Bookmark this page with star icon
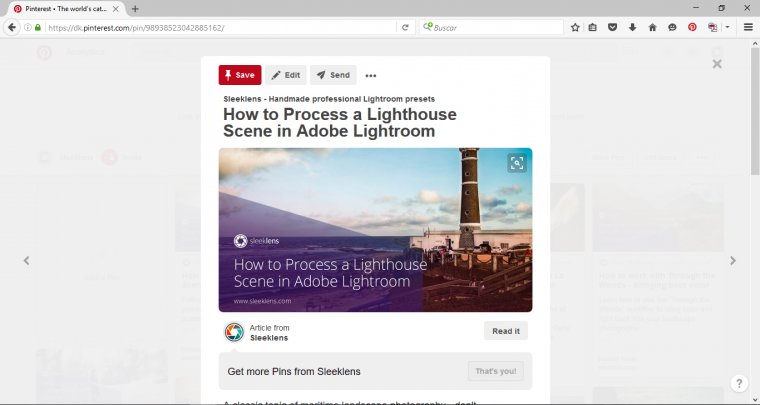Screen dimensions: 760x405 (575, 28)
